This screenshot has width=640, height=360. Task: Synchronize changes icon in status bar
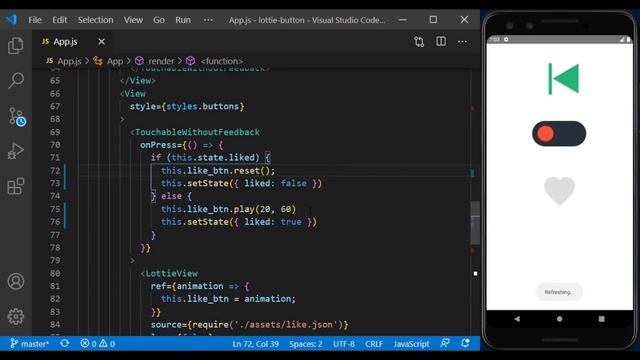[x=64, y=344]
